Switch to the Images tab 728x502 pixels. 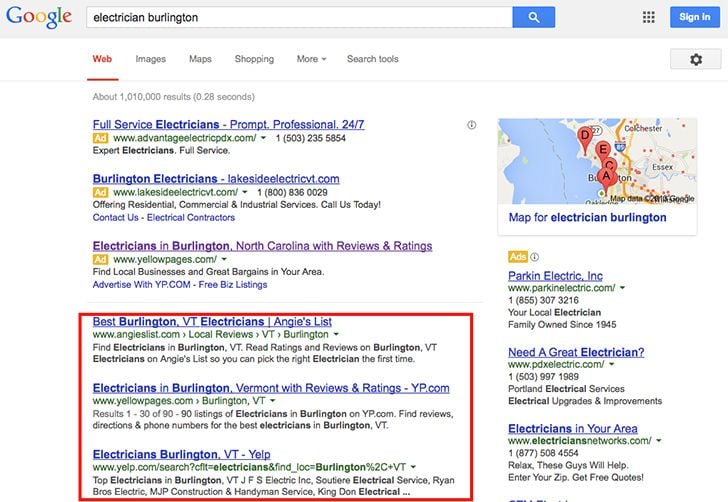click(x=150, y=59)
